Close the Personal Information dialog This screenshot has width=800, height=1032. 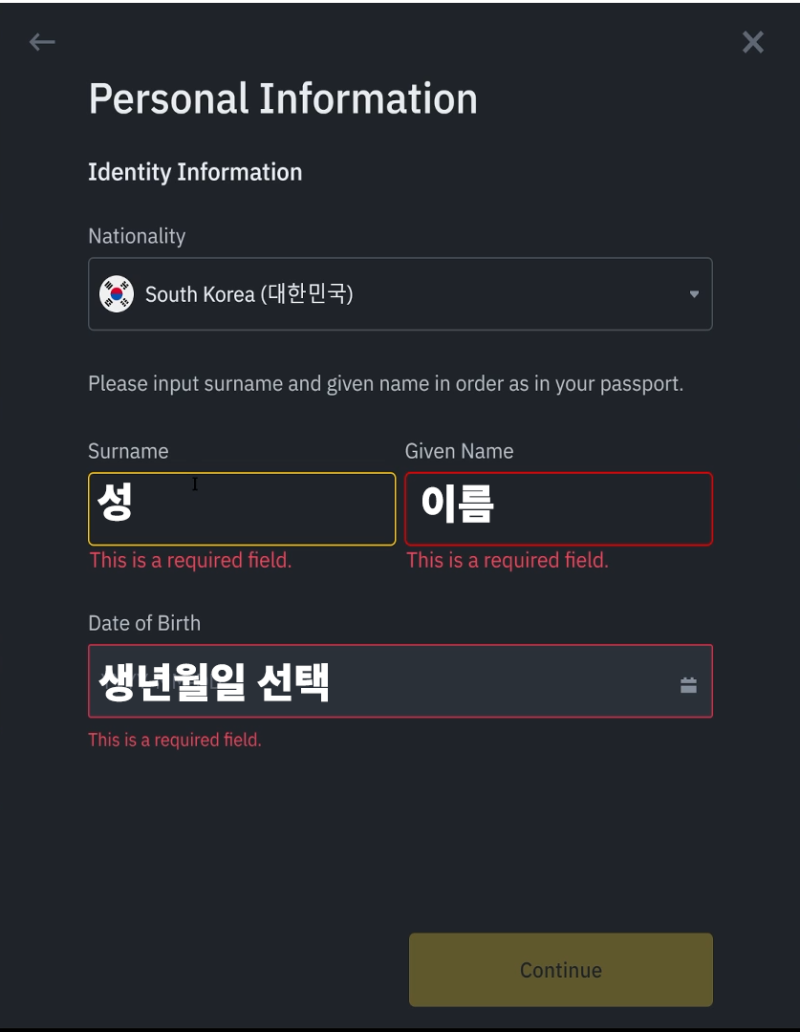752,42
